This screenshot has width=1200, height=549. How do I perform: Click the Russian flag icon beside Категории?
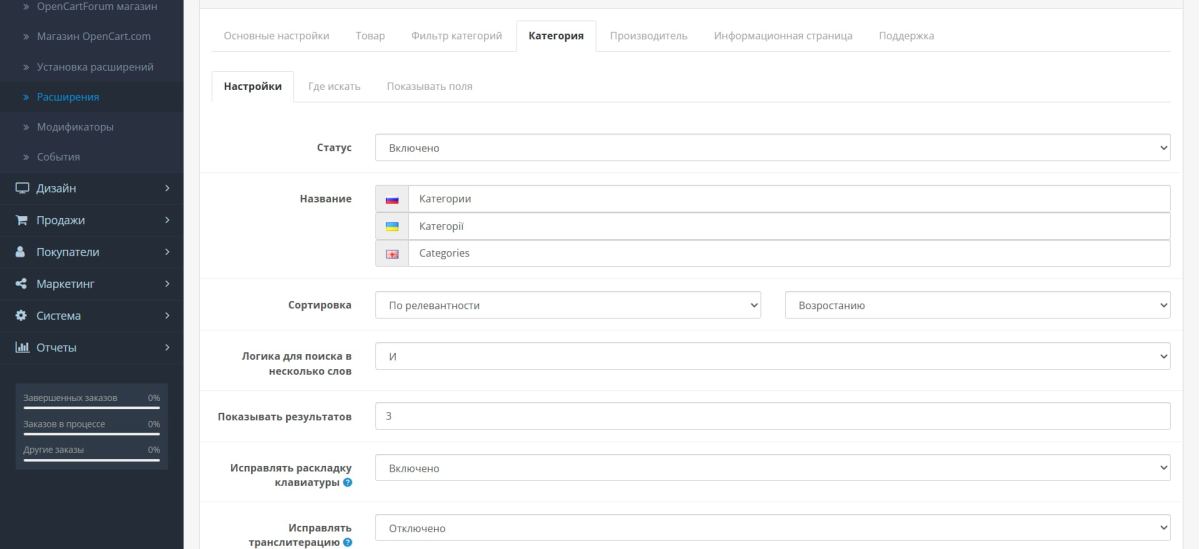pos(392,199)
